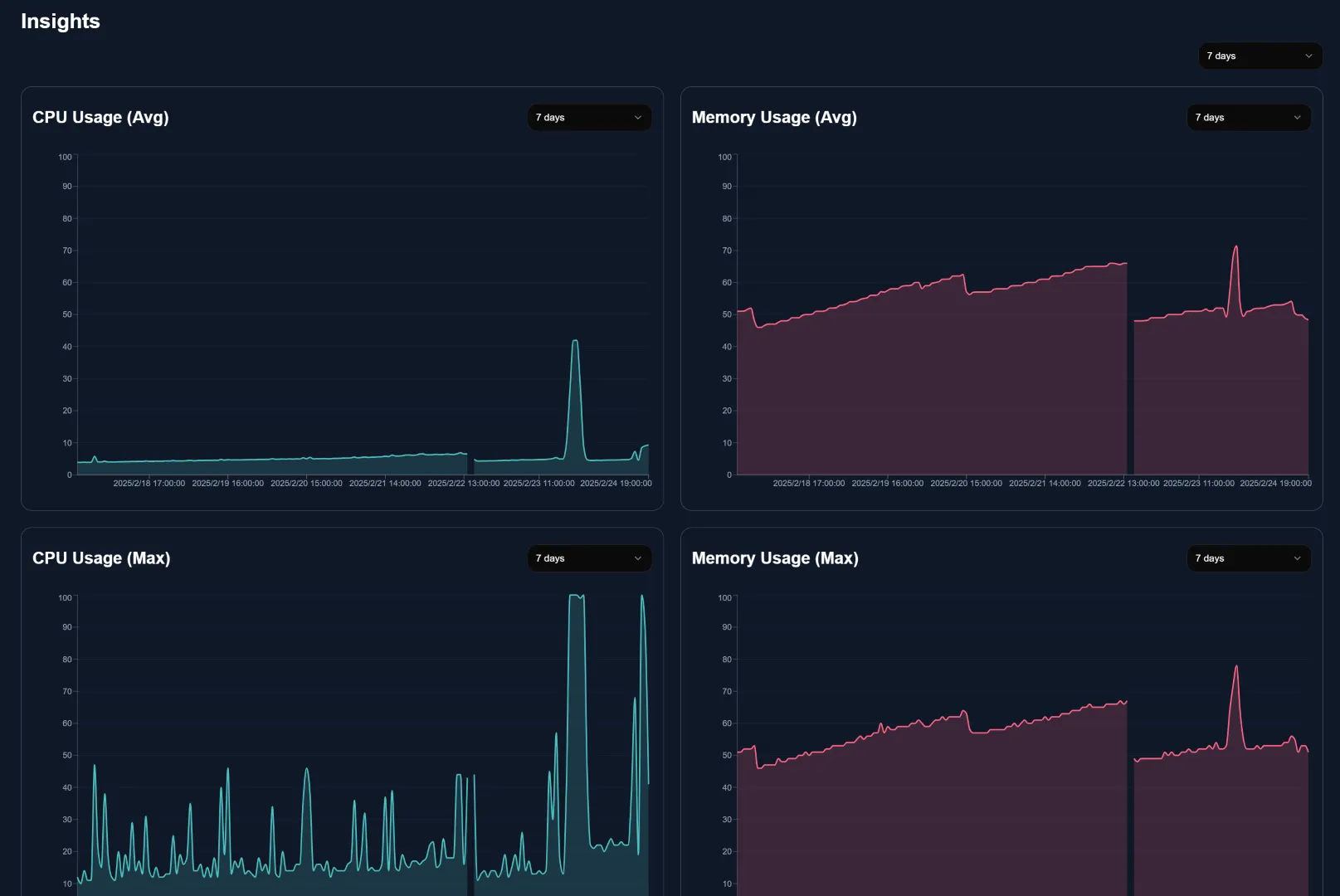Open the Memory Usage (Max) time range dropdown
This screenshot has width=1340, height=896.
coord(1249,558)
